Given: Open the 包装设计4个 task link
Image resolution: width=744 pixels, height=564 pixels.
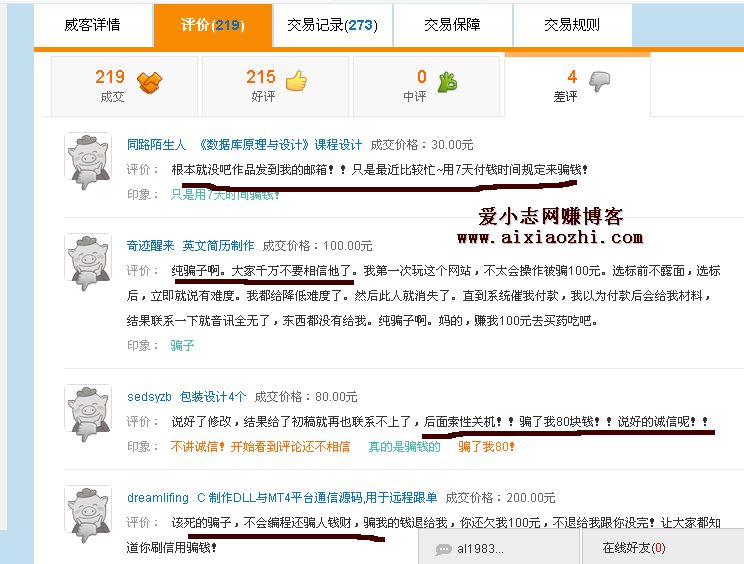Looking at the screenshot, I should tap(213, 397).
